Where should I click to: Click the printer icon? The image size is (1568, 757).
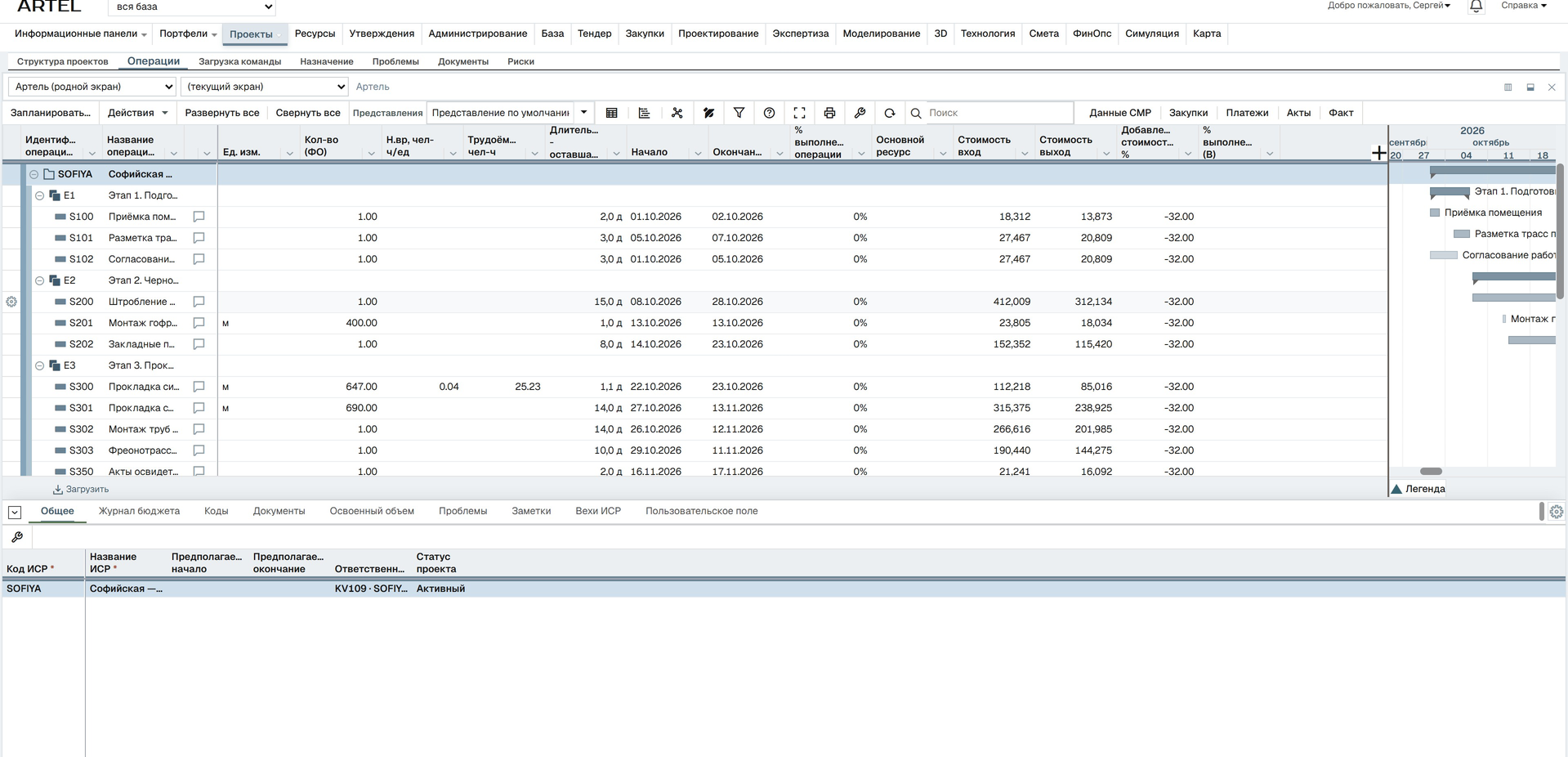829,113
